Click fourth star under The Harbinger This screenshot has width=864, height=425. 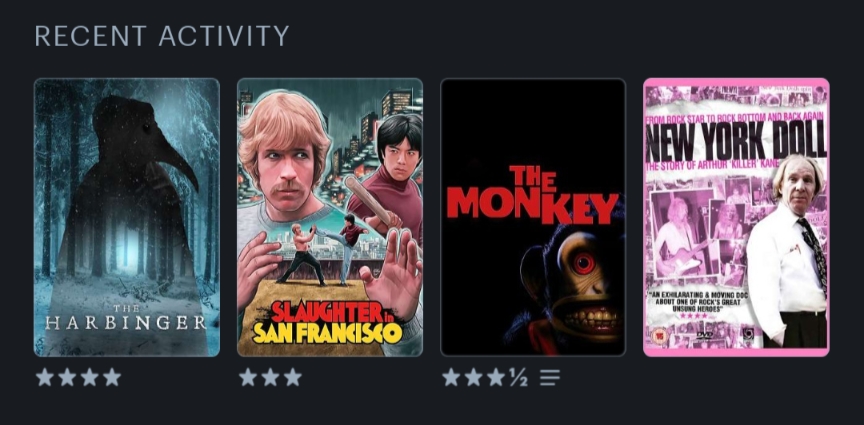tap(112, 377)
